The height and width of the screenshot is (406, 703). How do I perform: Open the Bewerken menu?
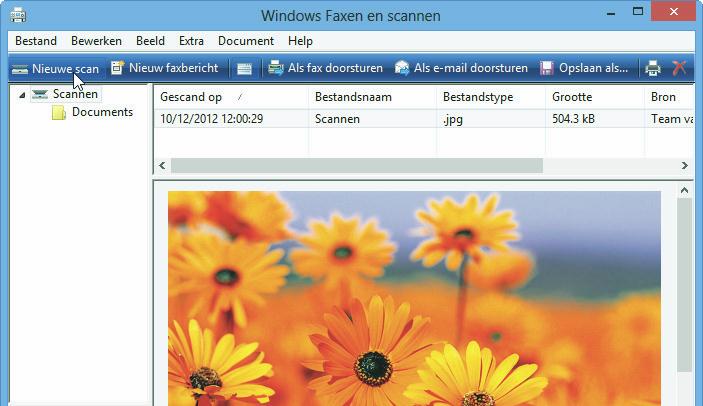pos(96,41)
